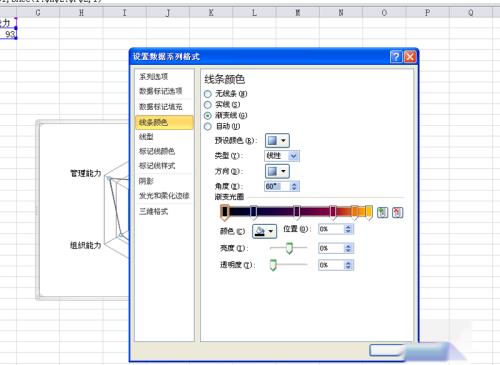Open the 发光和柔化边缘 tab
The height and width of the screenshot is (365, 500).
click(x=164, y=196)
